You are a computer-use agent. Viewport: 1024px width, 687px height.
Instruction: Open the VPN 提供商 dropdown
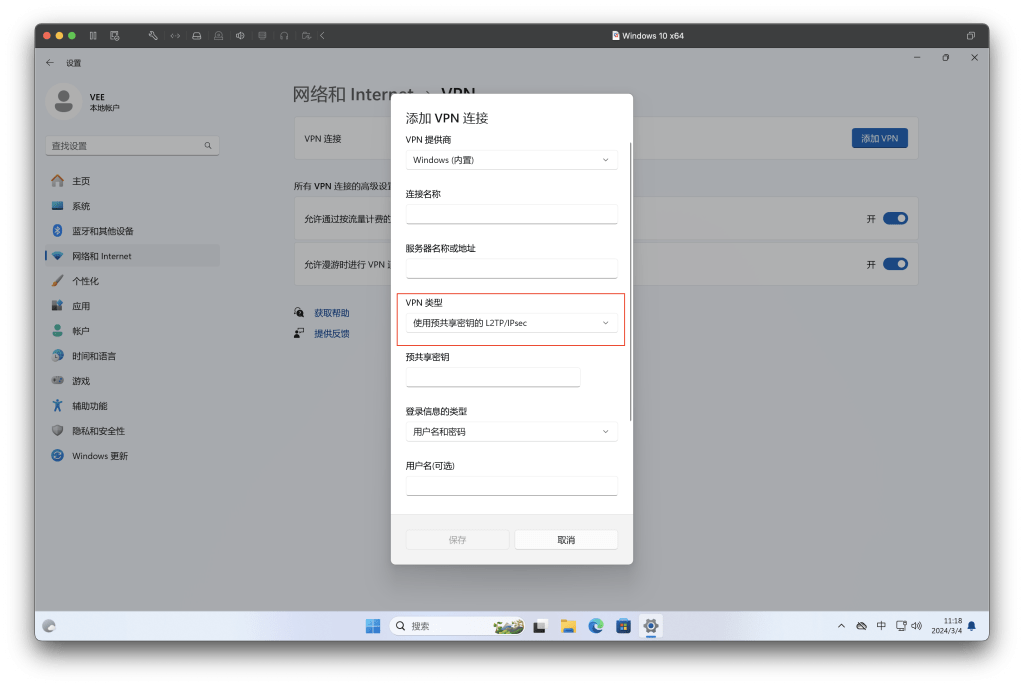(x=511, y=159)
